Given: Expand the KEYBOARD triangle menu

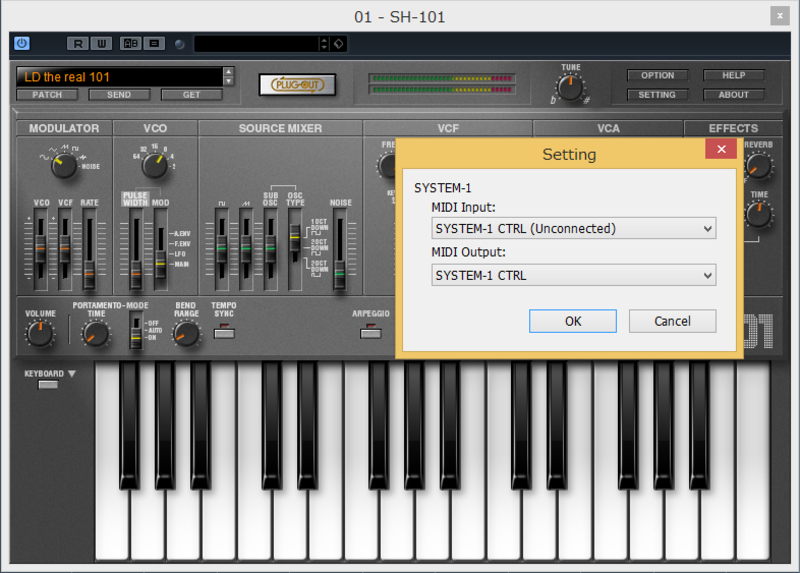Looking at the screenshot, I should click(x=71, y=374).
